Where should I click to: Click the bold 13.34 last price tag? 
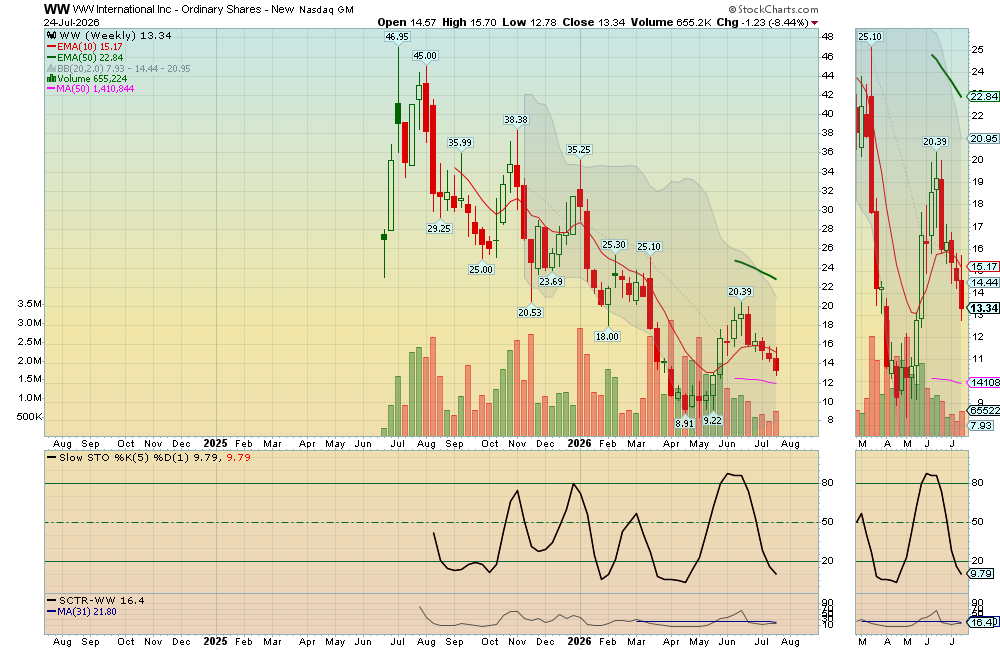coord(984,308)
